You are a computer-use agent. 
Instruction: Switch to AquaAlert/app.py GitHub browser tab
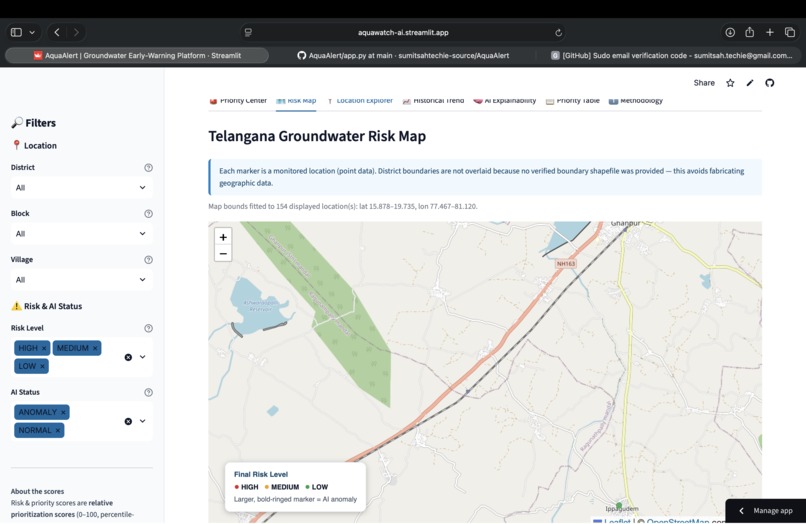pos(404,56)
